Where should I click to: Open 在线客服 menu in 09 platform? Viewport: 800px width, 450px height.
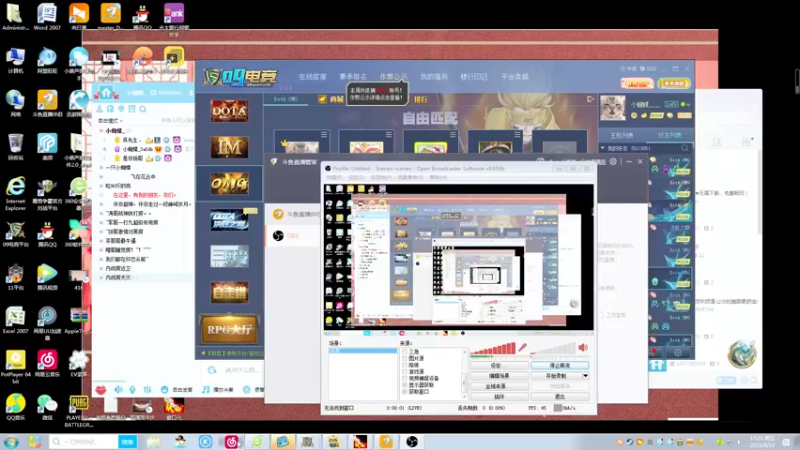(312, 77)
